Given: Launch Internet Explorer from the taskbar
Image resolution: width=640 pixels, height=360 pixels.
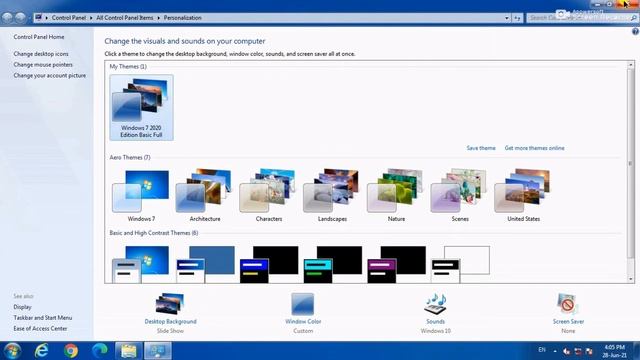Looking at the screenshot, I should (x=41, y=351).
